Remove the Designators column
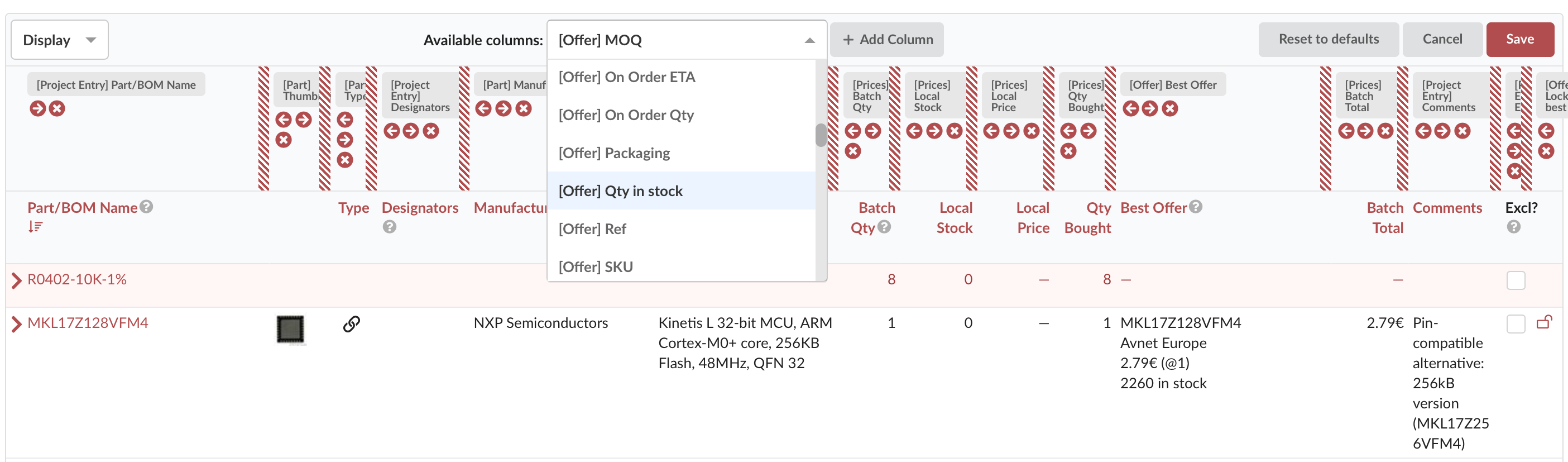1568x462 pixels. [x=431, y=130]
